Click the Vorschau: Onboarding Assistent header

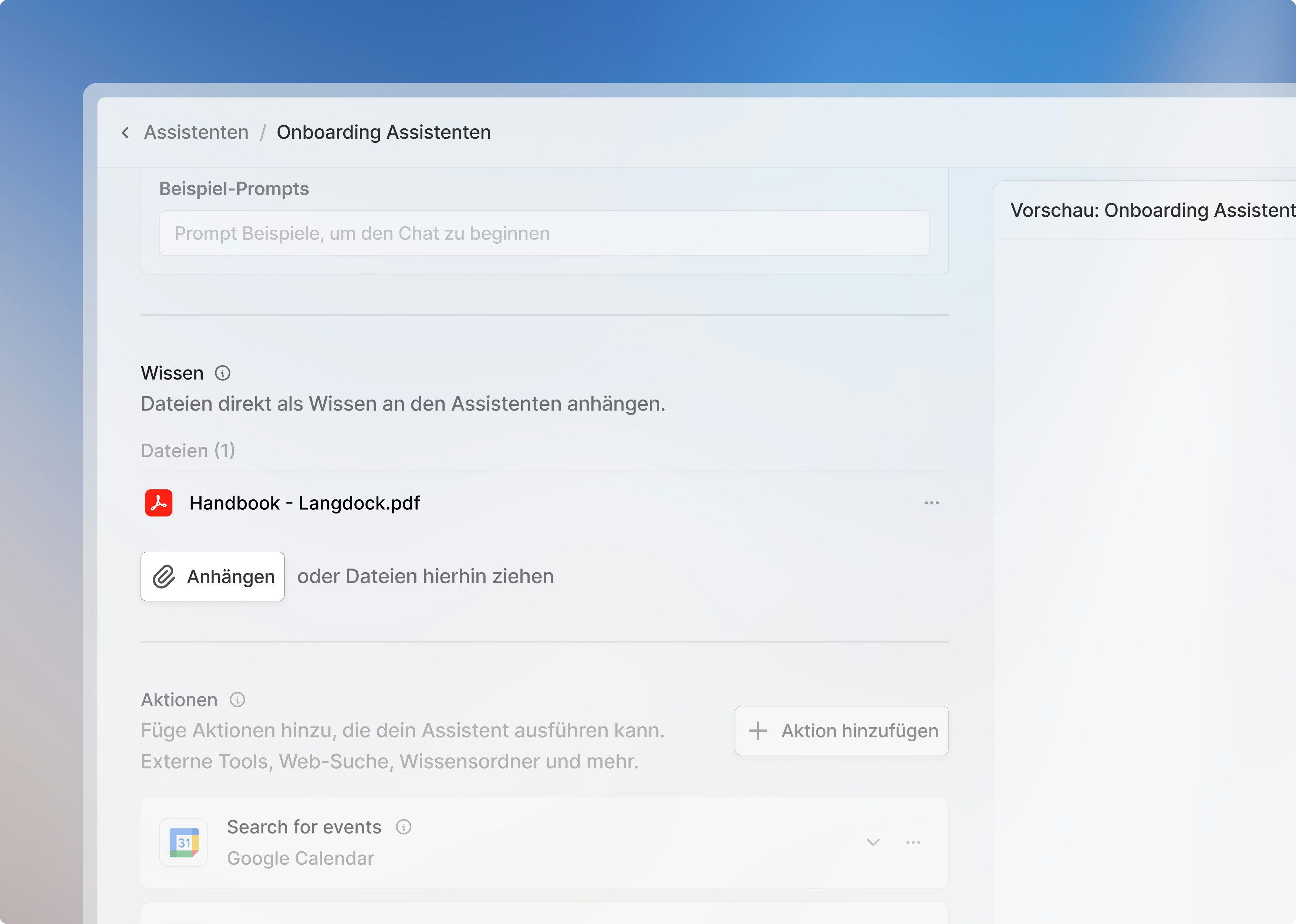click(1151, 210)
